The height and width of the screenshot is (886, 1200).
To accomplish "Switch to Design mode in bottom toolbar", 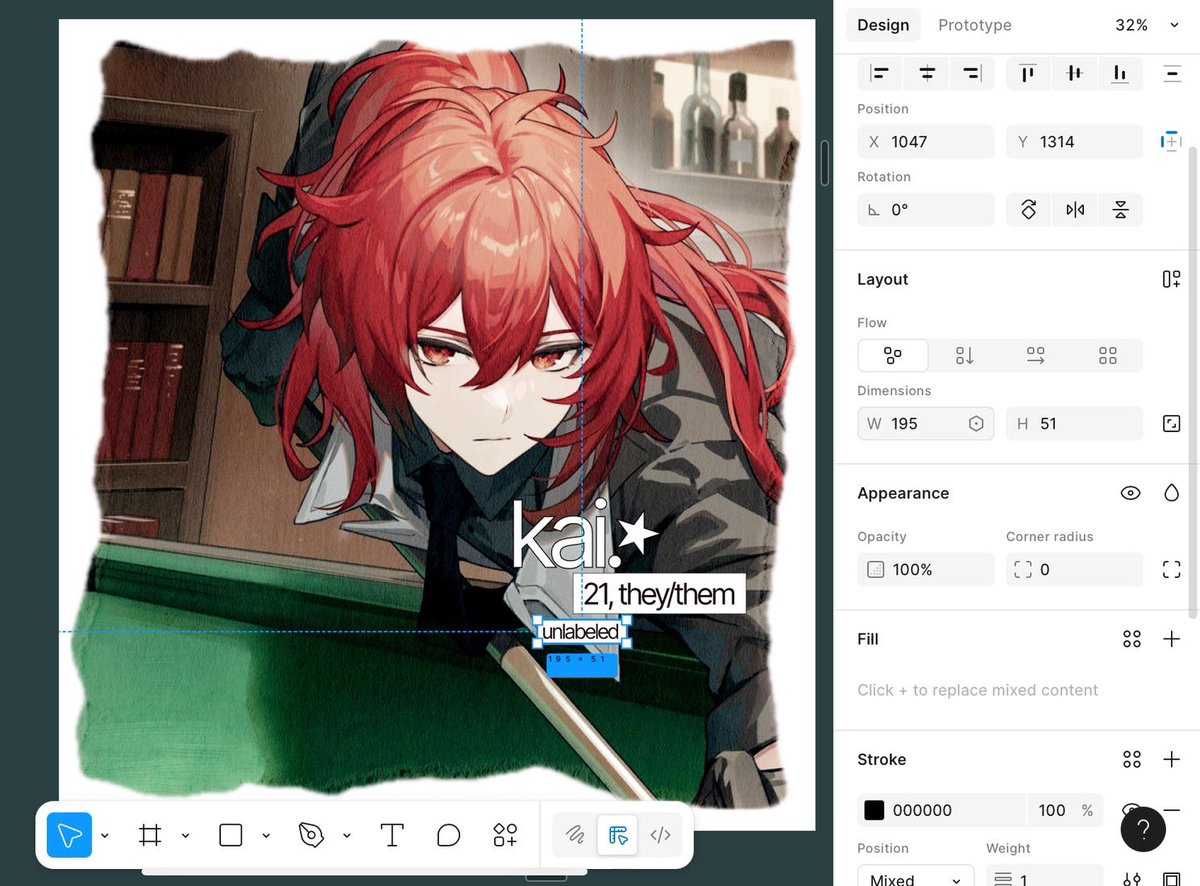I will [617, 835].
